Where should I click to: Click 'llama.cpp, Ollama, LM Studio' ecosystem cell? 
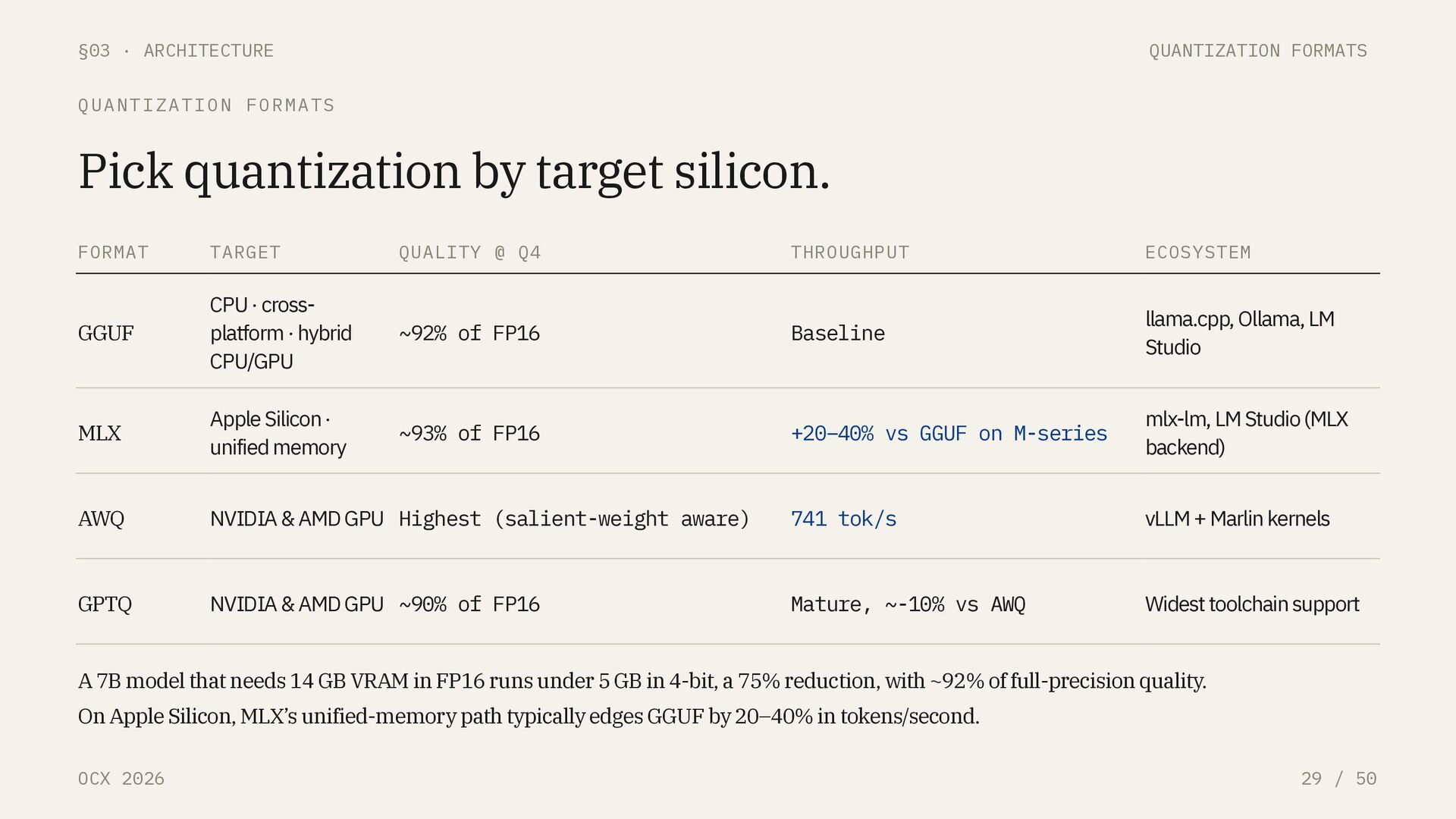point(1239,333)
